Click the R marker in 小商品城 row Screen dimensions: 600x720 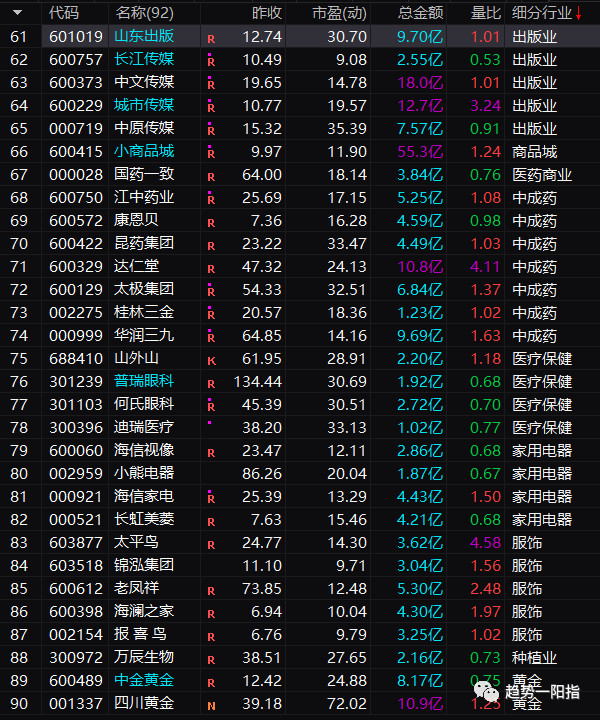pyautogui.click(x=211, y=153)
